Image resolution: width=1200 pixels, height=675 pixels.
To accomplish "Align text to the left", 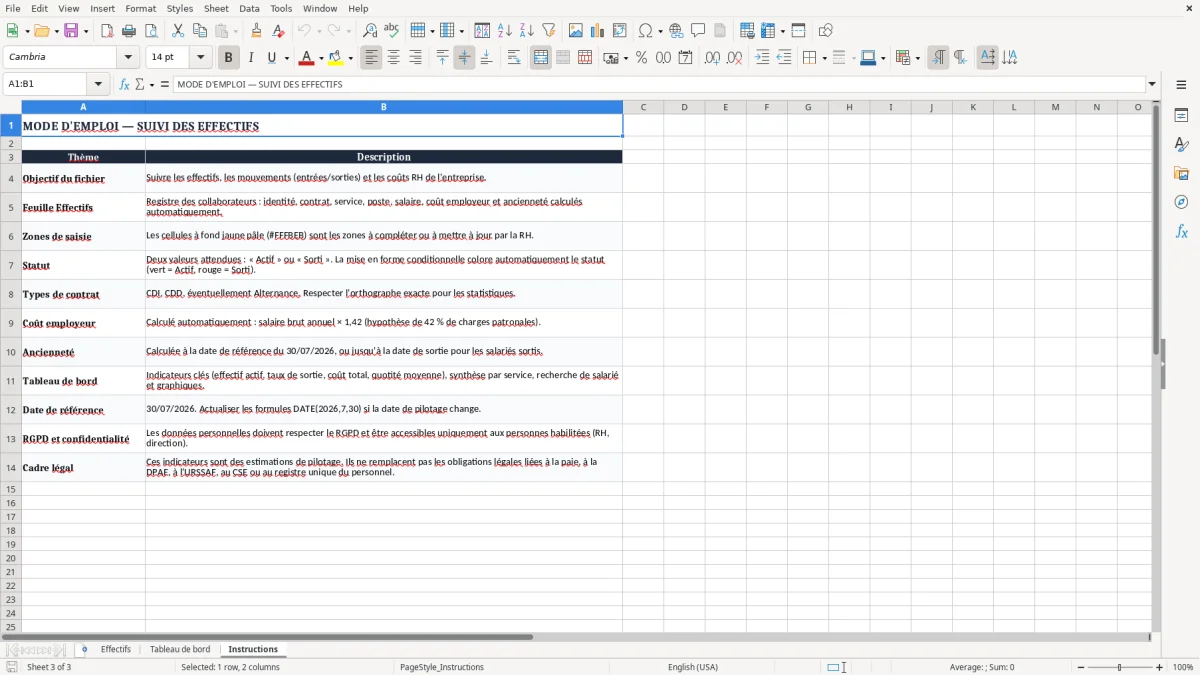I will [372, 58].
